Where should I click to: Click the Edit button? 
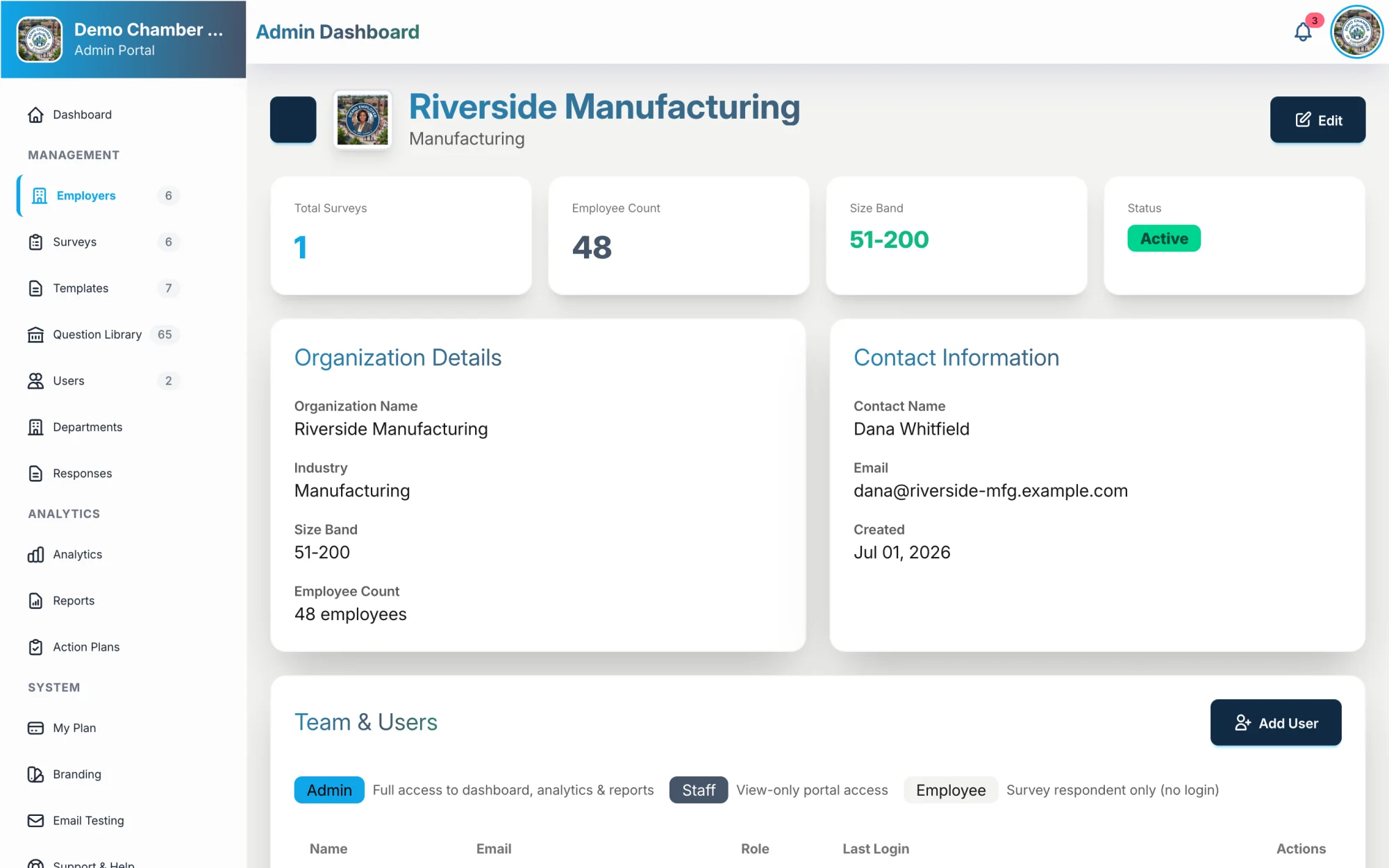coord(1317,120)
